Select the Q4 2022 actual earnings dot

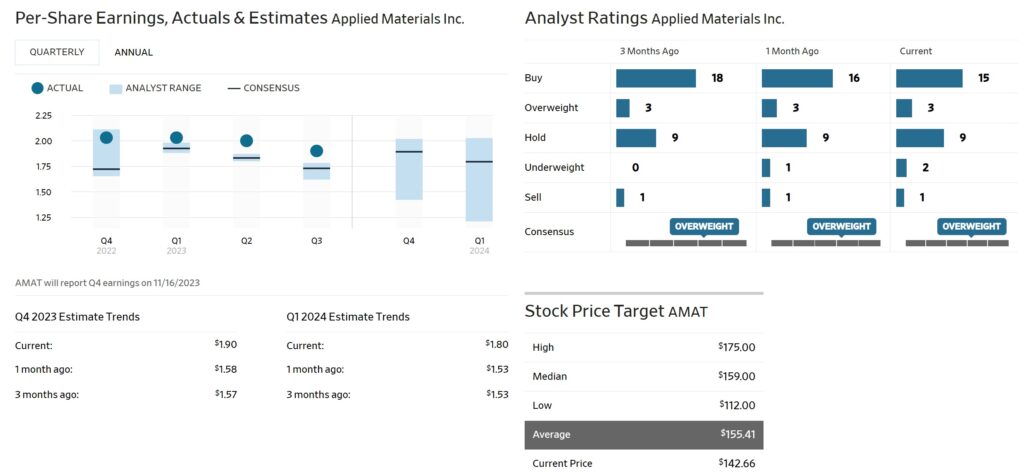tap(106, 138)
